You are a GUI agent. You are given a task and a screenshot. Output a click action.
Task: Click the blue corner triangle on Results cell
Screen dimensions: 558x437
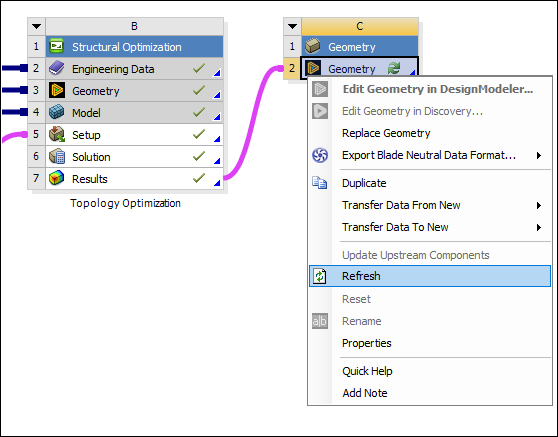[217, 183]
